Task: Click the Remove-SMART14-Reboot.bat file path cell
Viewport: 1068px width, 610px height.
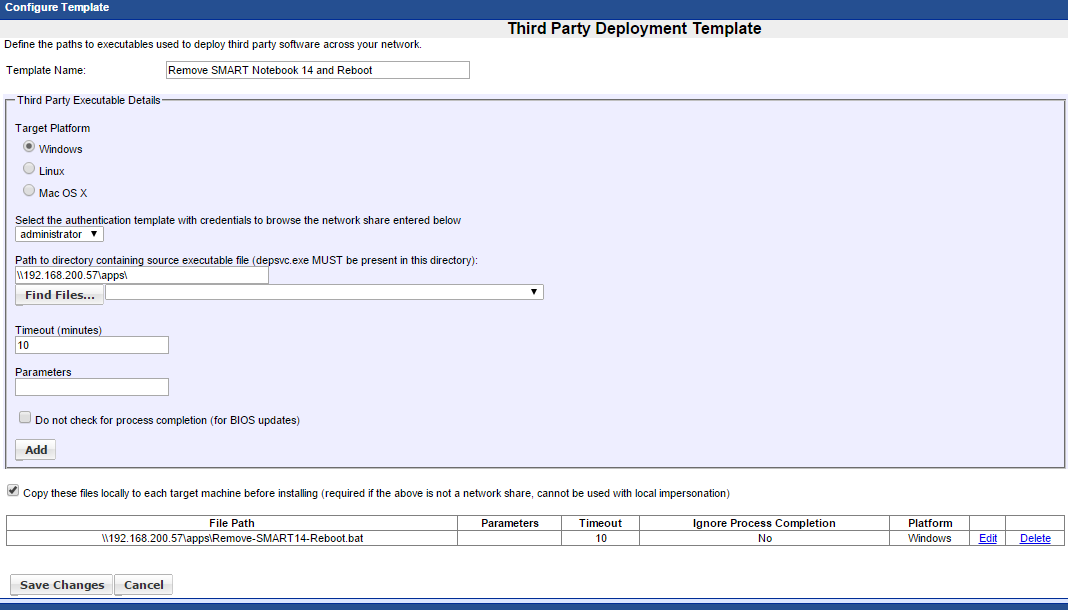Action: point(232,538)
